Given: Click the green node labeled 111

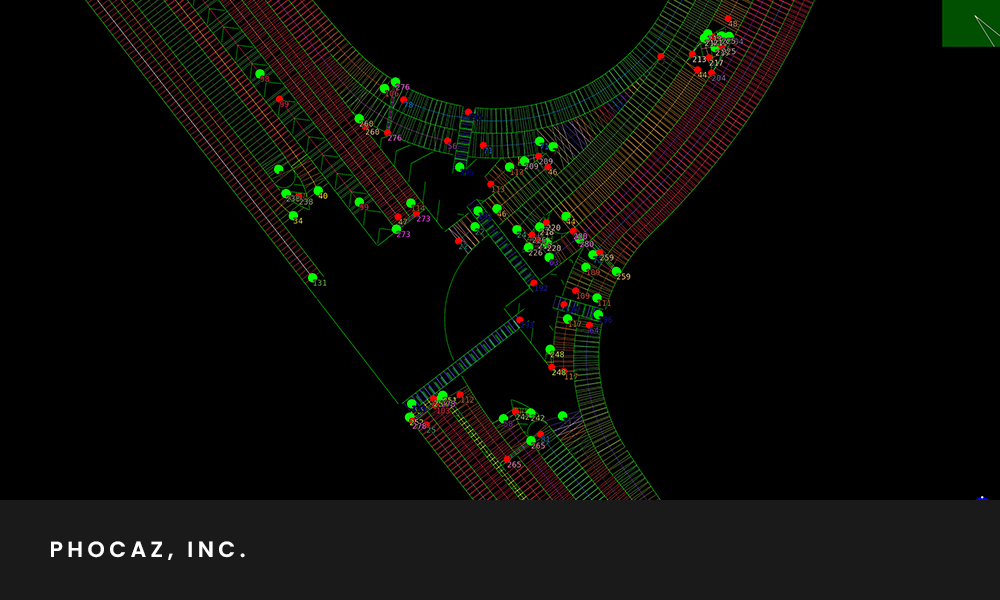Looking at the screenshot, I should coord(597,298).
